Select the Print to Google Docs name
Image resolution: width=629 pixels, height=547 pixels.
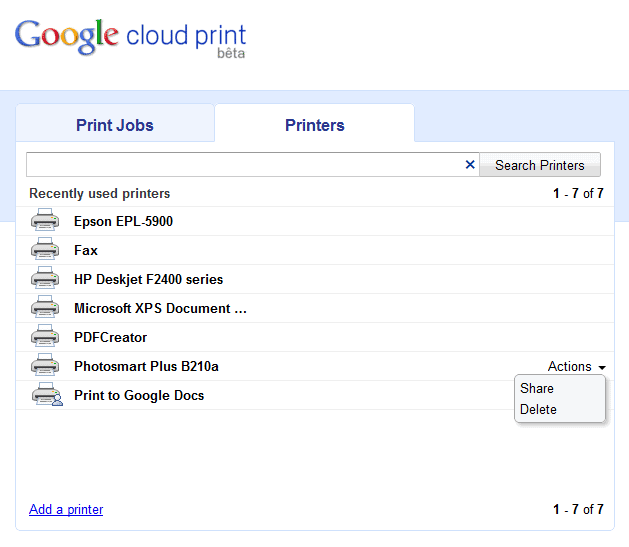coord(139,395)
